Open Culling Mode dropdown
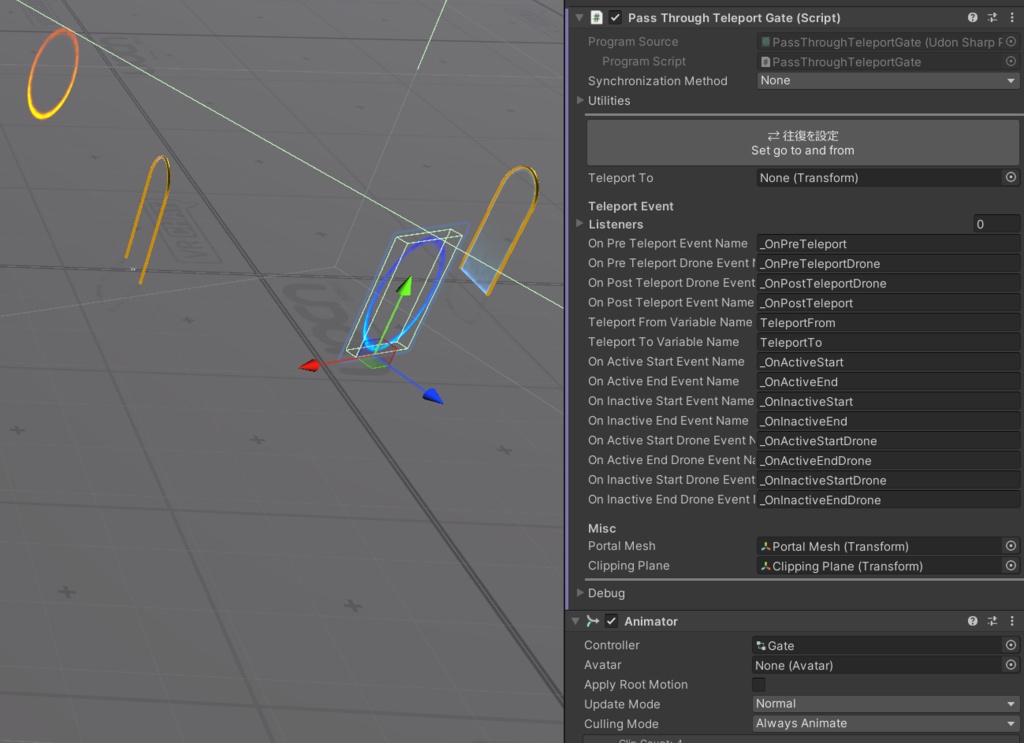1024x743 pixels. (885, 723)
